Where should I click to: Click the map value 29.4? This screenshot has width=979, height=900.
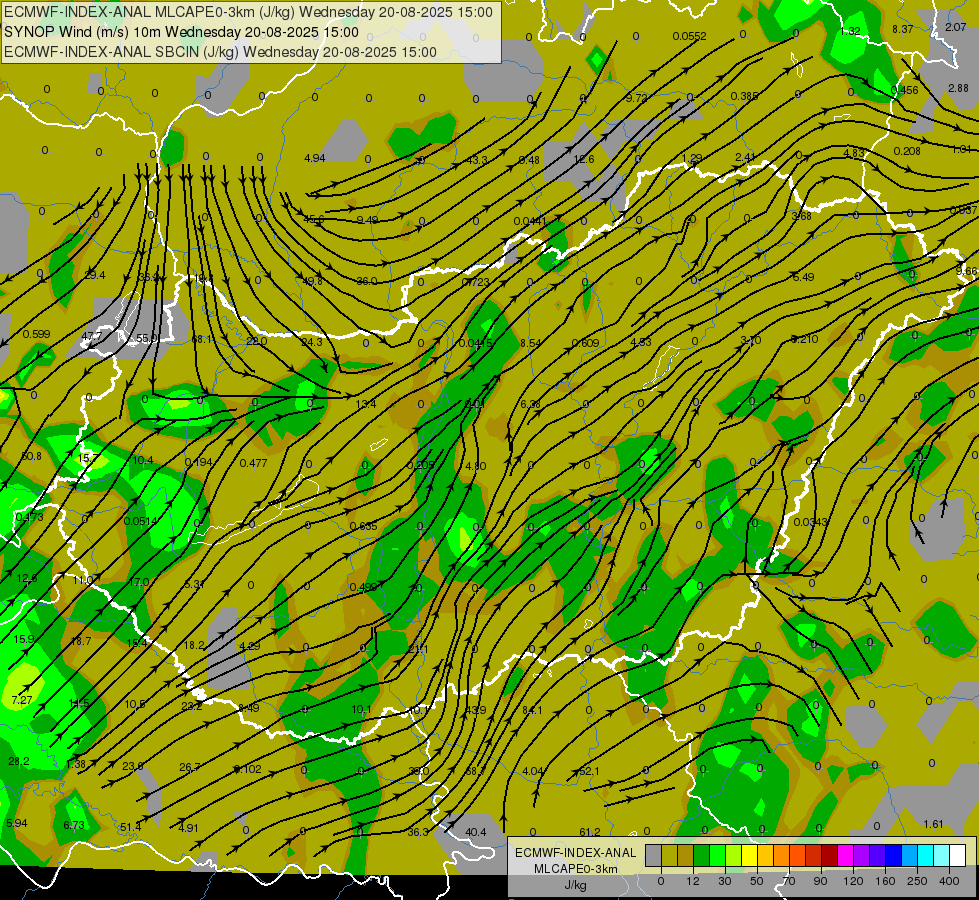tap(95, 275)
